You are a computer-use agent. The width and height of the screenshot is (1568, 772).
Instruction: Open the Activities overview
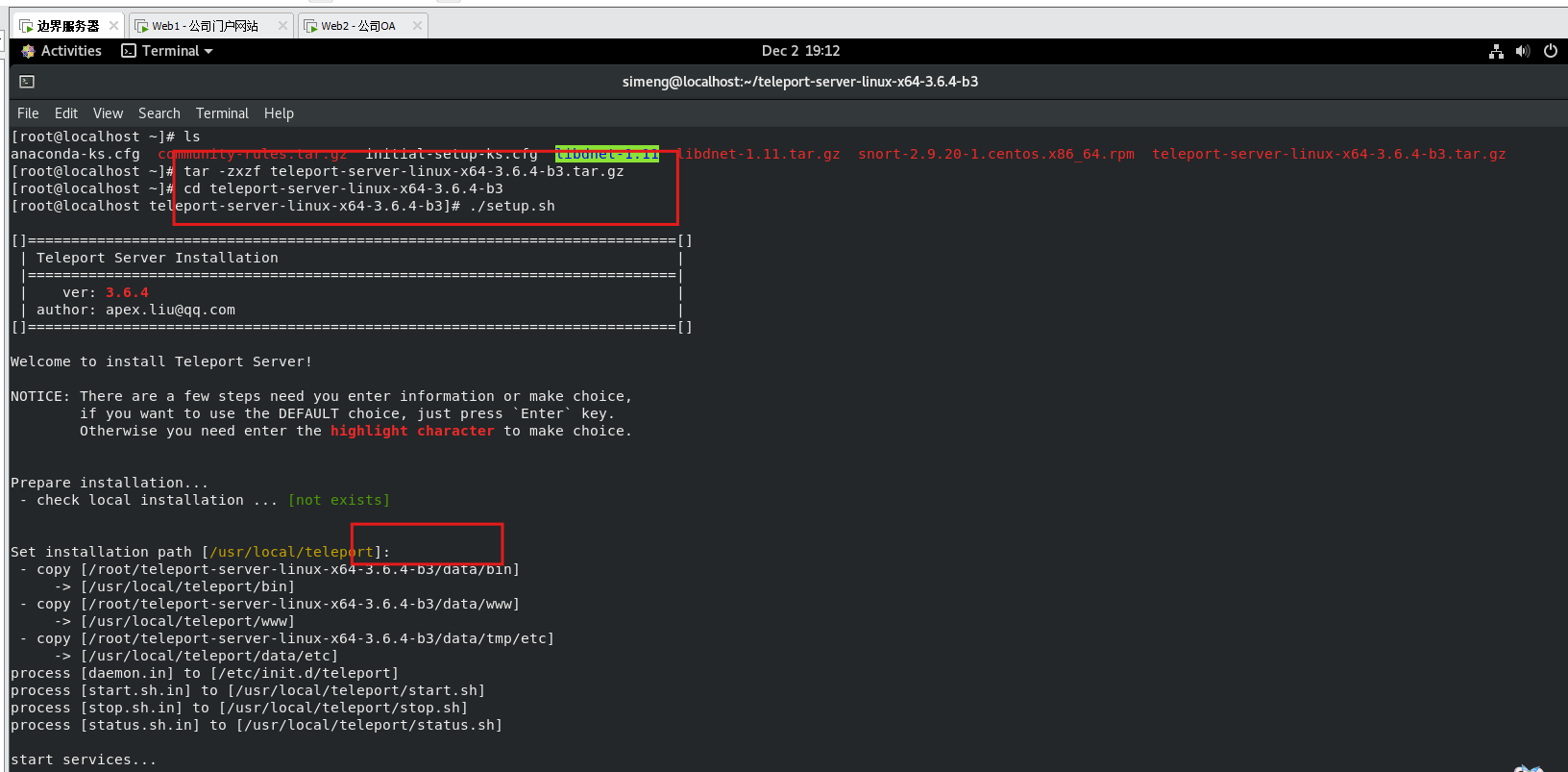point(71,51)
